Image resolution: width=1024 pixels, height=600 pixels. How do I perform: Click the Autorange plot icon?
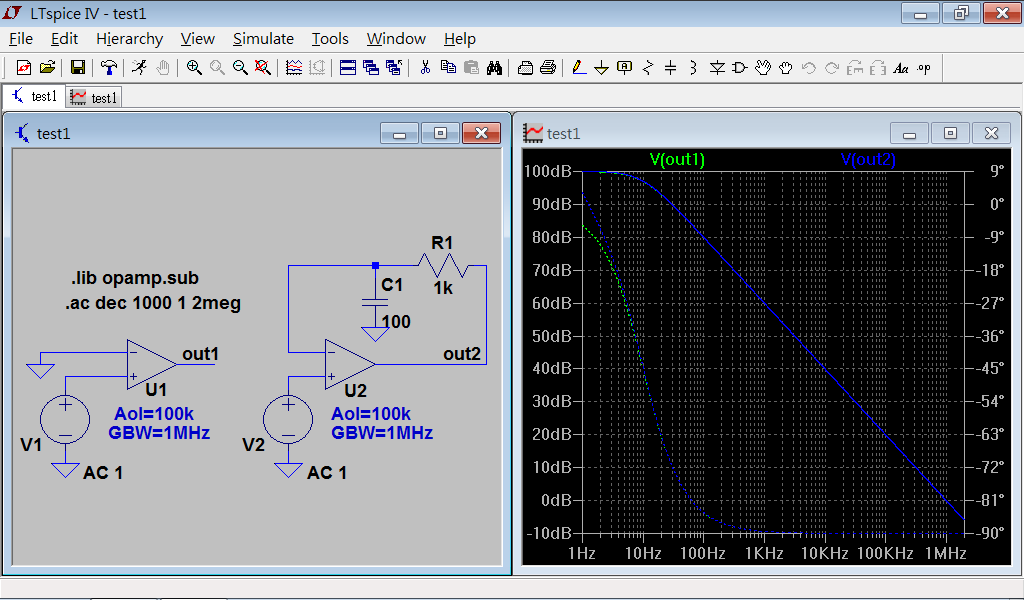click(294, 67)
